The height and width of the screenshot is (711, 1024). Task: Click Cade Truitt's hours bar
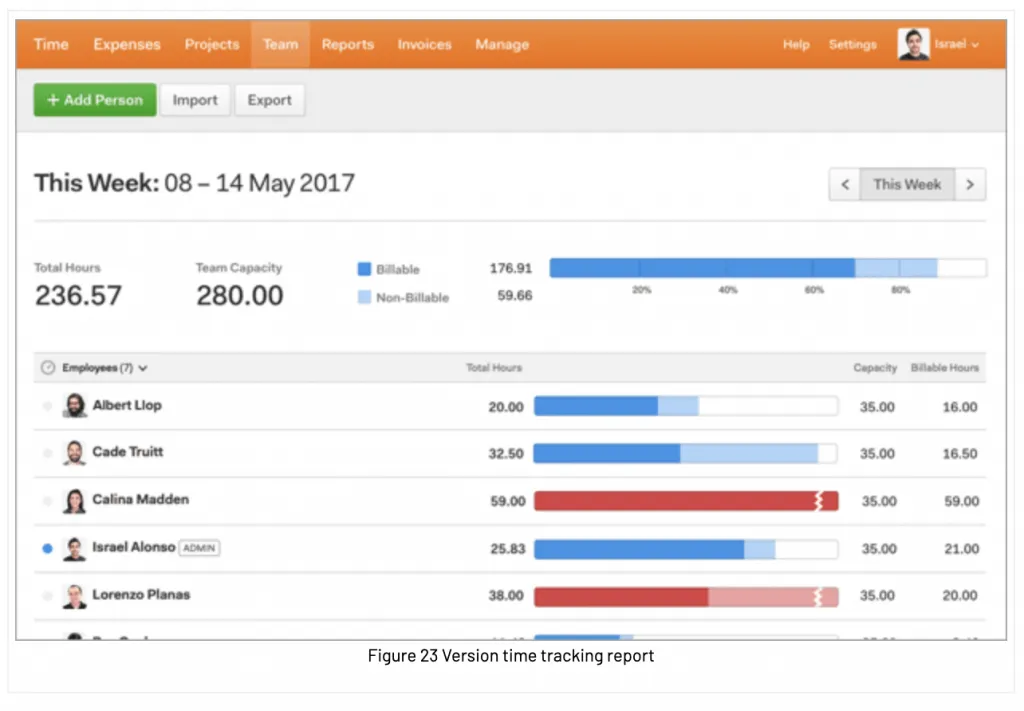pos(686,453)
